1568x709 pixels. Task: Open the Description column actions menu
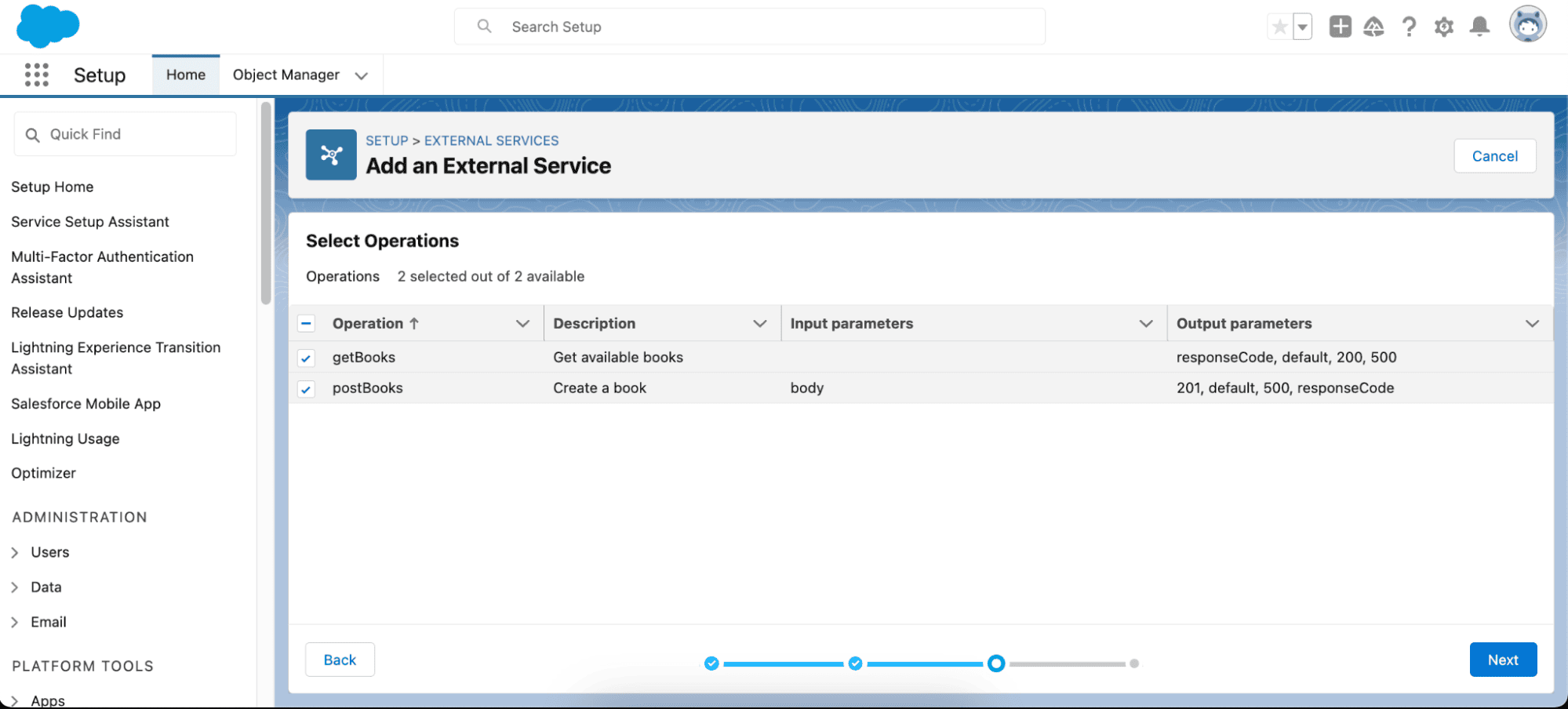click(759, 323)
